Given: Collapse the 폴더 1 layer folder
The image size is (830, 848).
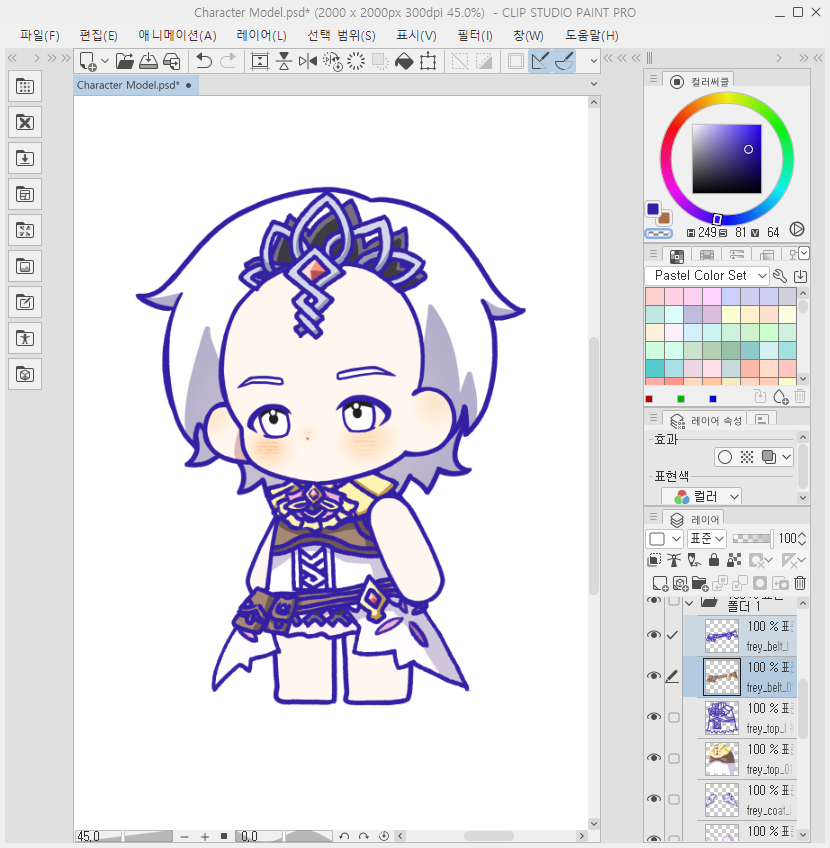Looking at the screenshot, I should click(689, 603).
